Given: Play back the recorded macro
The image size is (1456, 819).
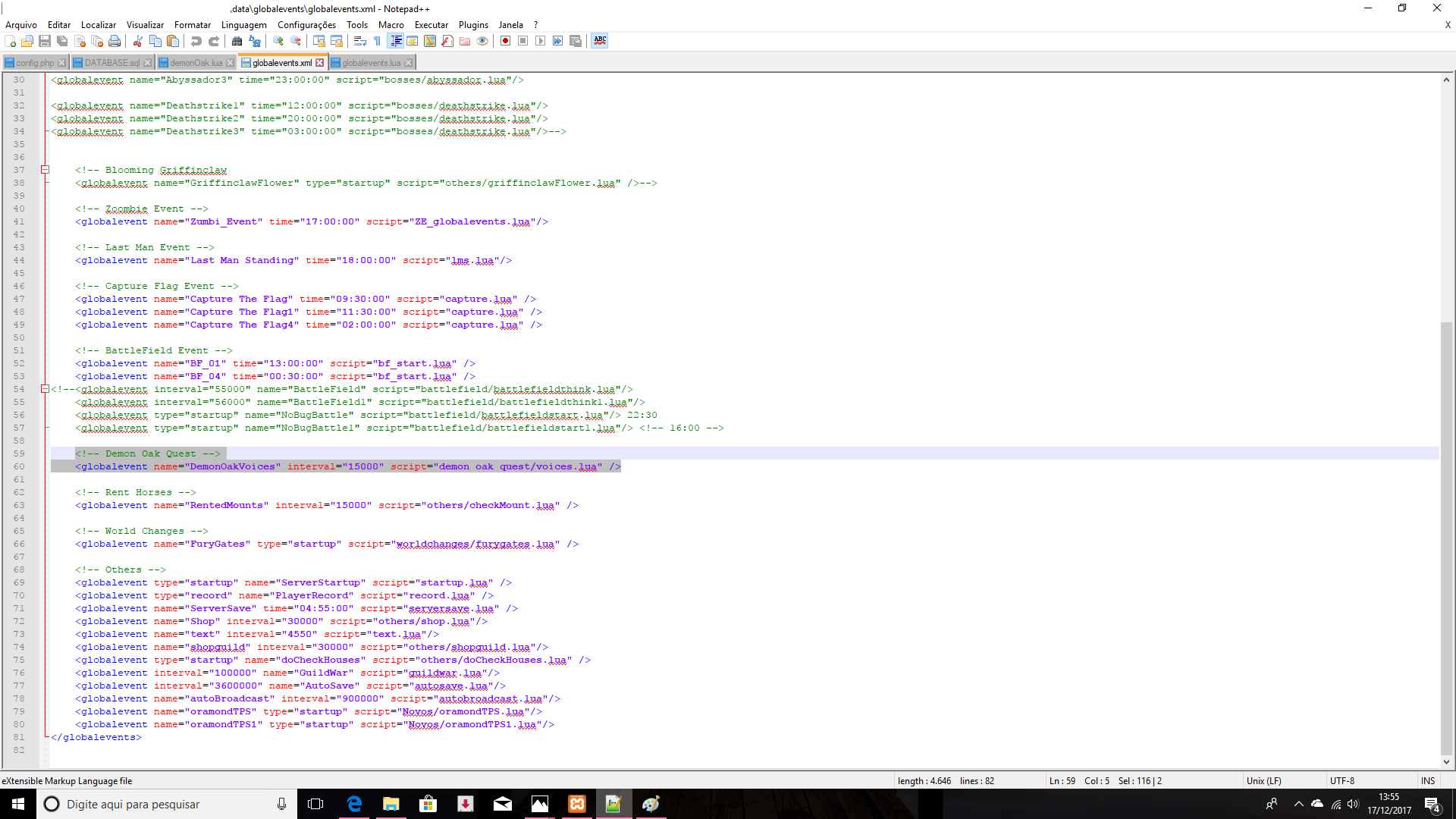Looking at the screenshot, I should pyautogui.click(x=540, y=41).
